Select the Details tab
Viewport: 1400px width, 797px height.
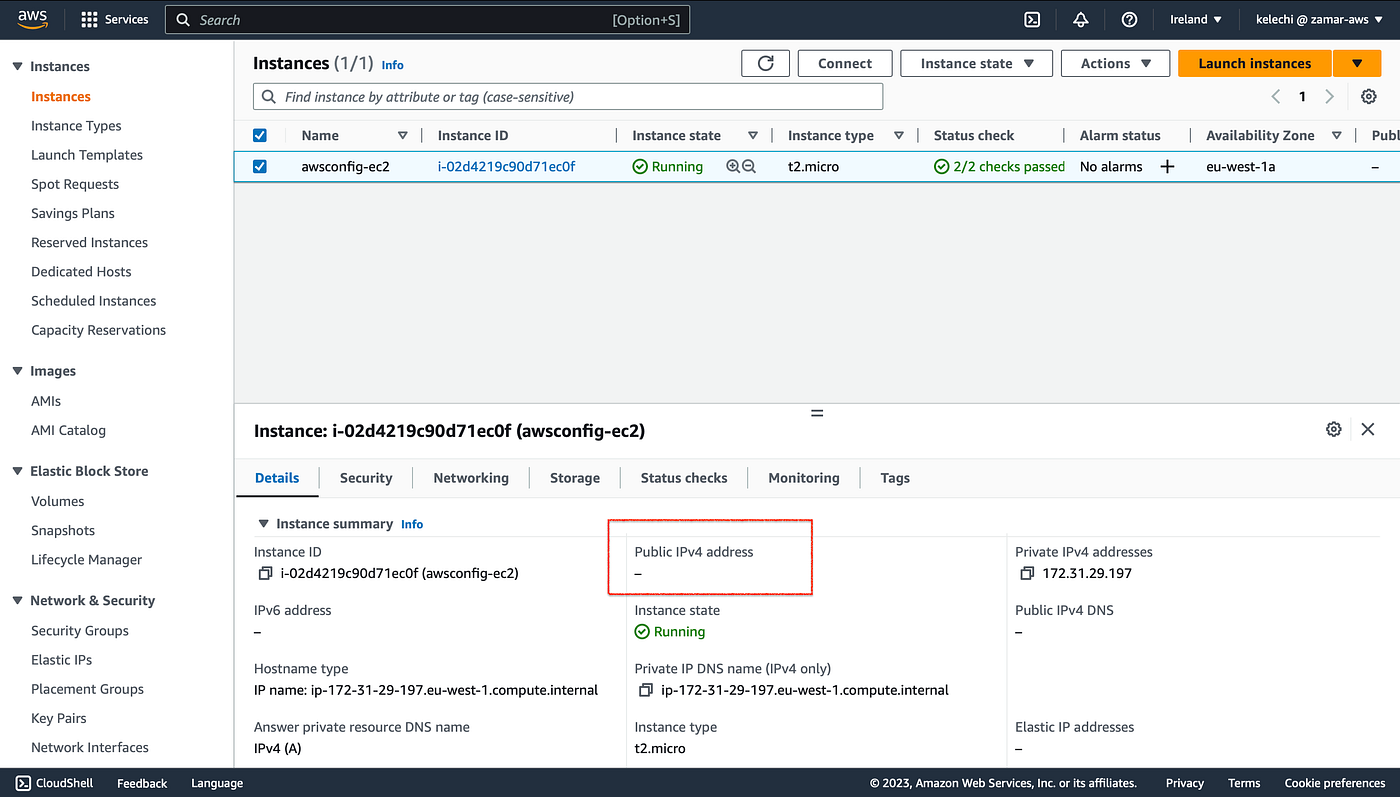coord(277,478)
